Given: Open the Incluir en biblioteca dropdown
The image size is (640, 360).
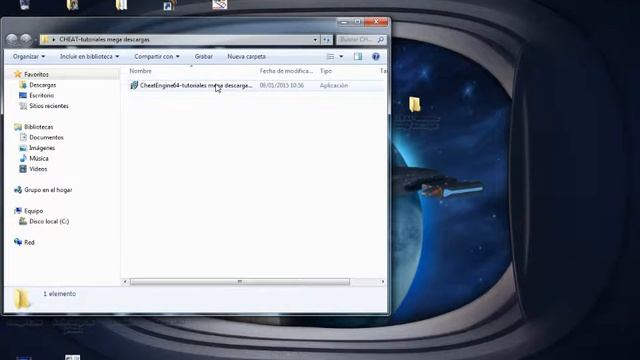Looking at the screenshot, I should 89,56.
